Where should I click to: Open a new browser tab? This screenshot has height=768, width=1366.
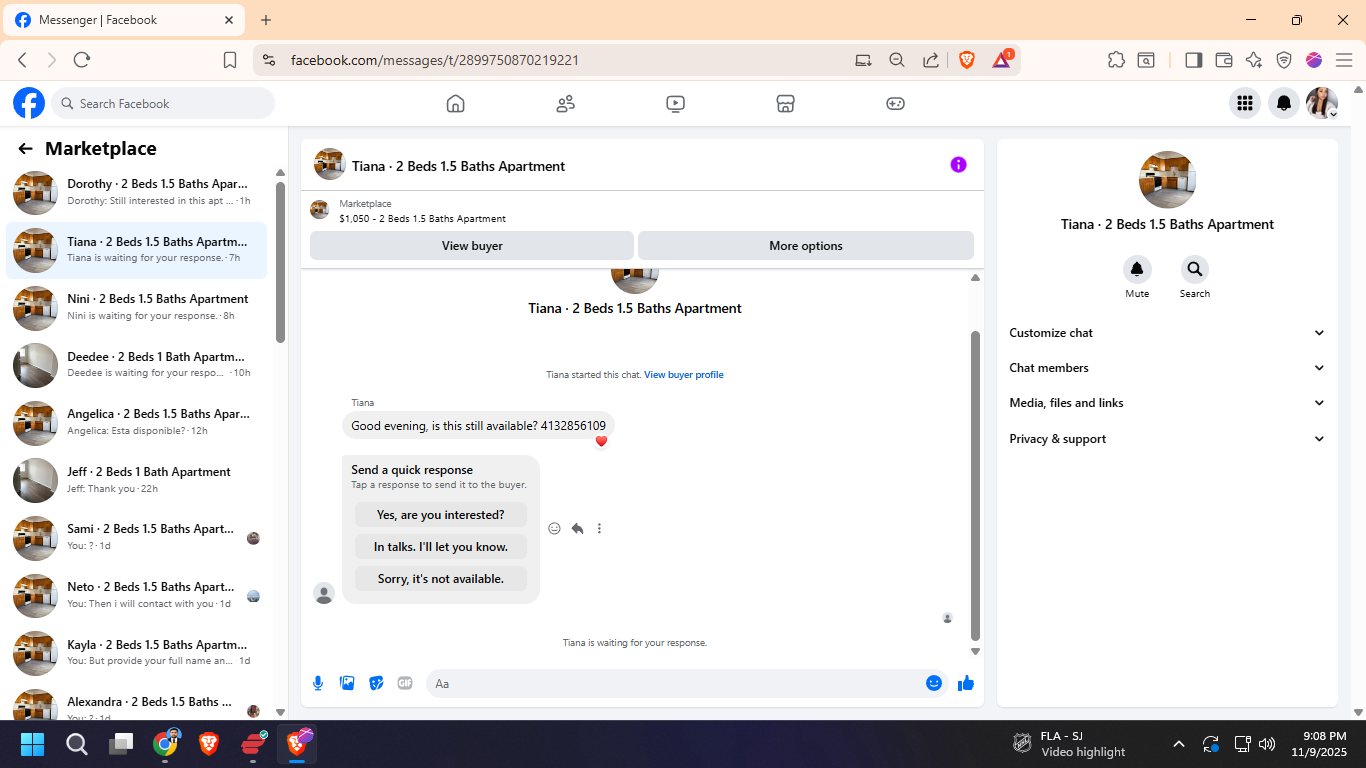click(x=266, y=20)
